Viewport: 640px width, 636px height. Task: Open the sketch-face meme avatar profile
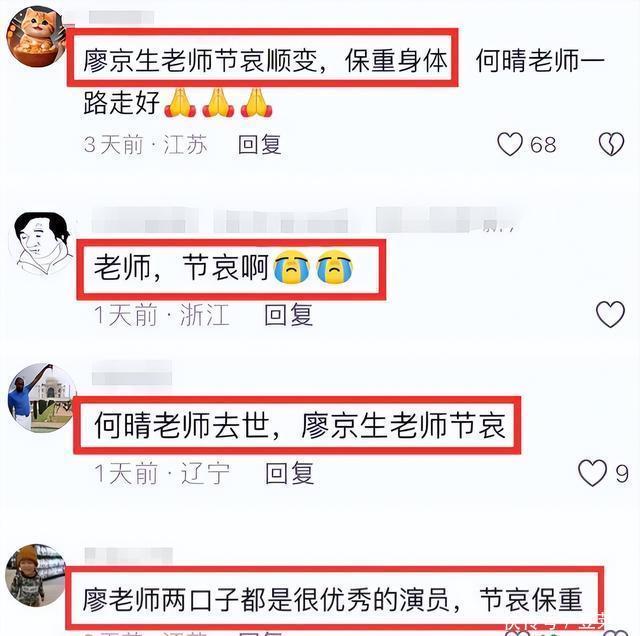point(42,242)
